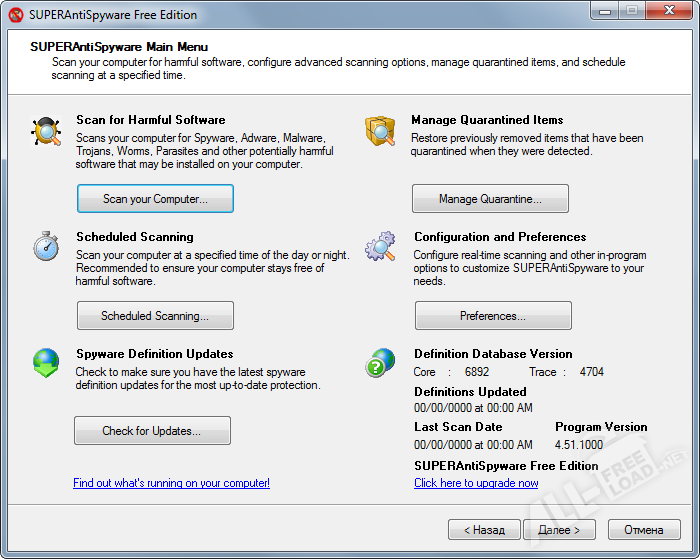This screenshot has width=700, height=559.
Task: Open the Manage Quarantine dialog
Action: [490, 199]
